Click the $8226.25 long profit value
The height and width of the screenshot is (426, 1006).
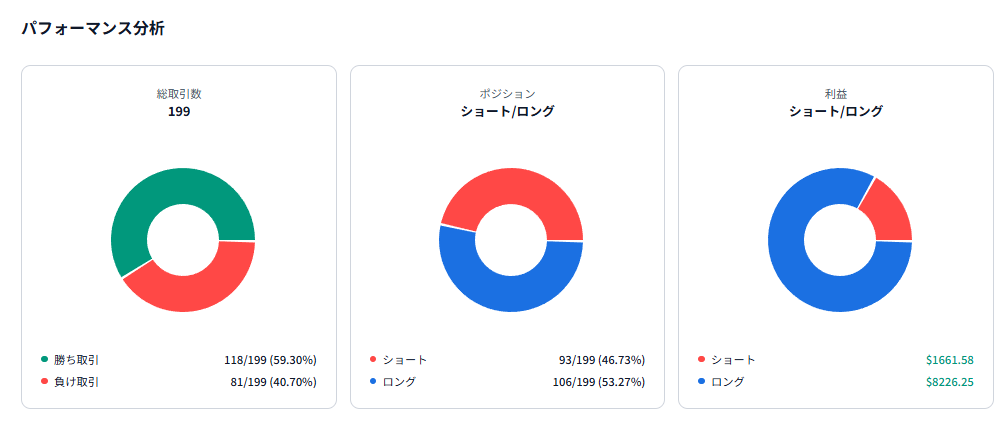click(x=949, y=381)
